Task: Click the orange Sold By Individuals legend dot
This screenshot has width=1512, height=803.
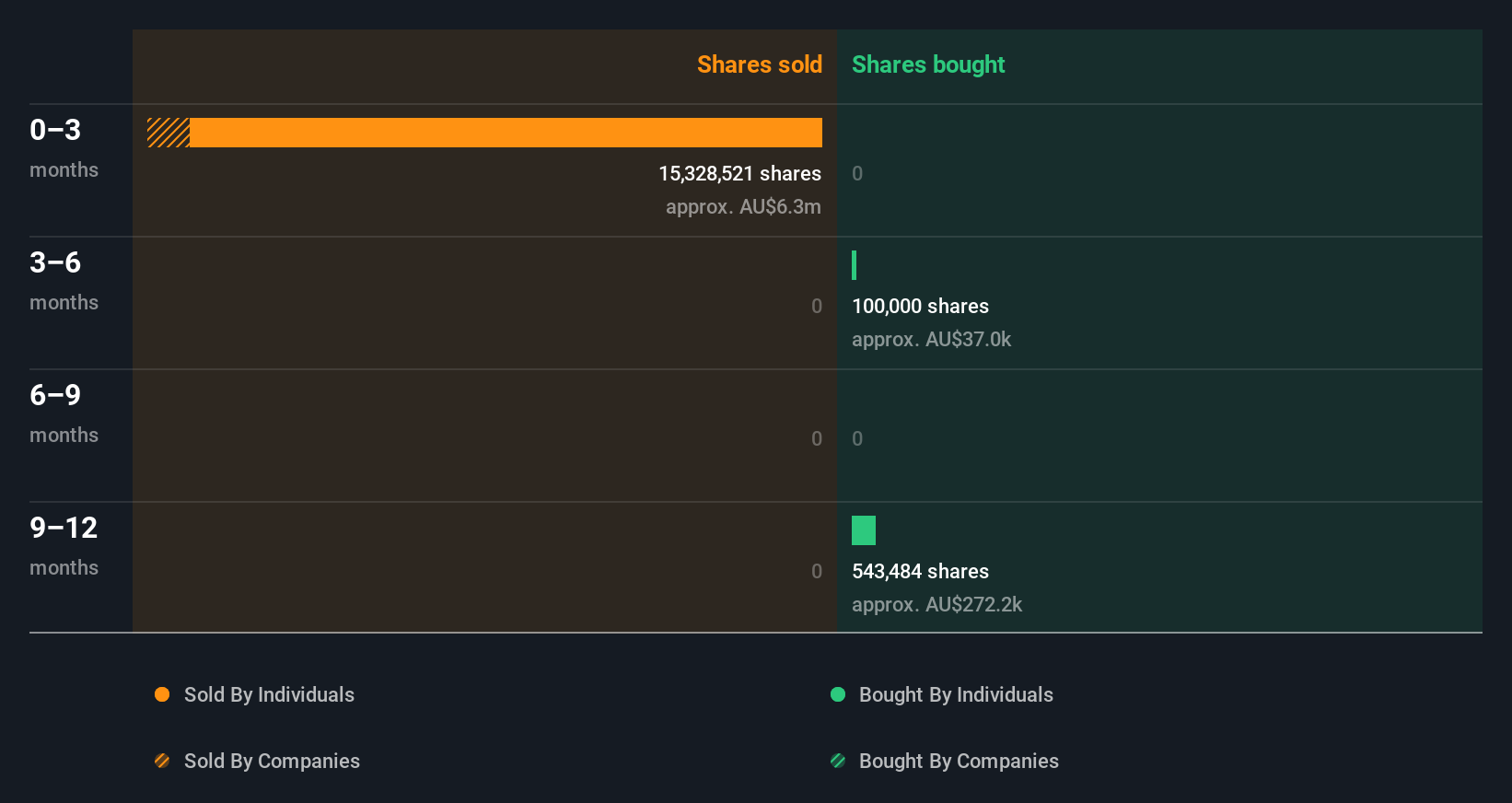Action: coord(162,694)
